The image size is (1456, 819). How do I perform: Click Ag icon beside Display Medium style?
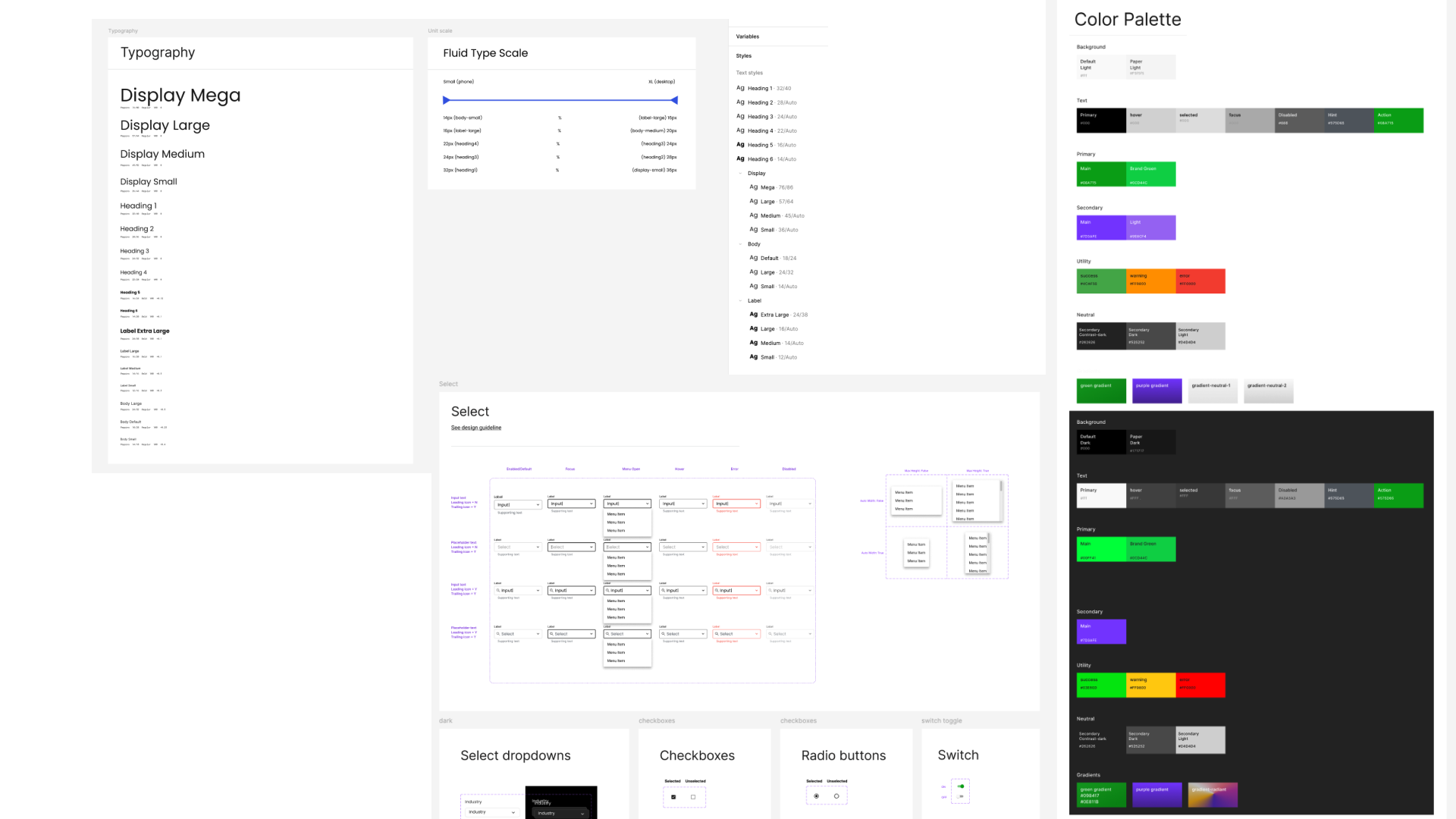tap(753, 215)
